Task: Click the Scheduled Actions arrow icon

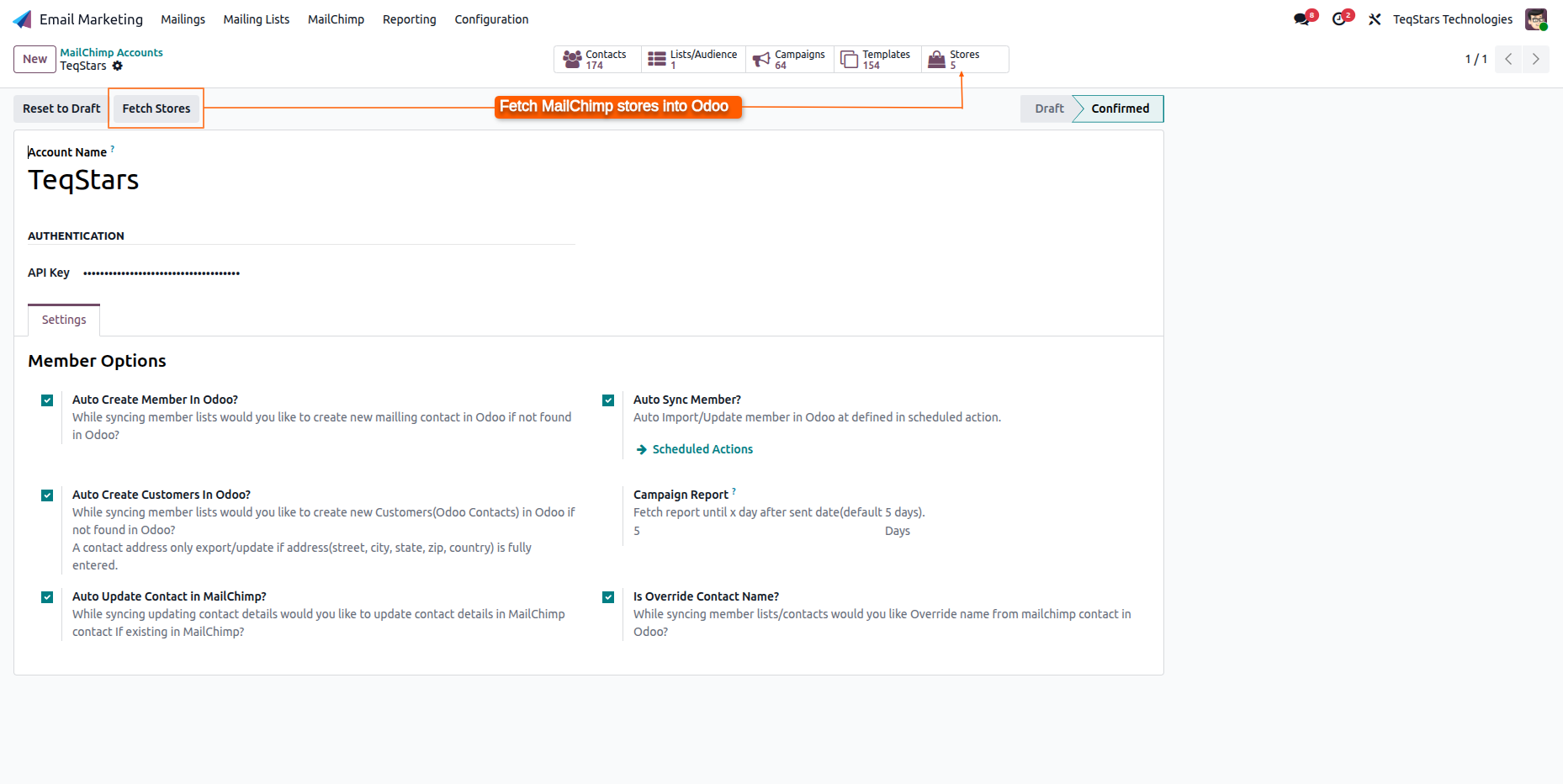Action: pyautogui.click(x=642, y=450)
